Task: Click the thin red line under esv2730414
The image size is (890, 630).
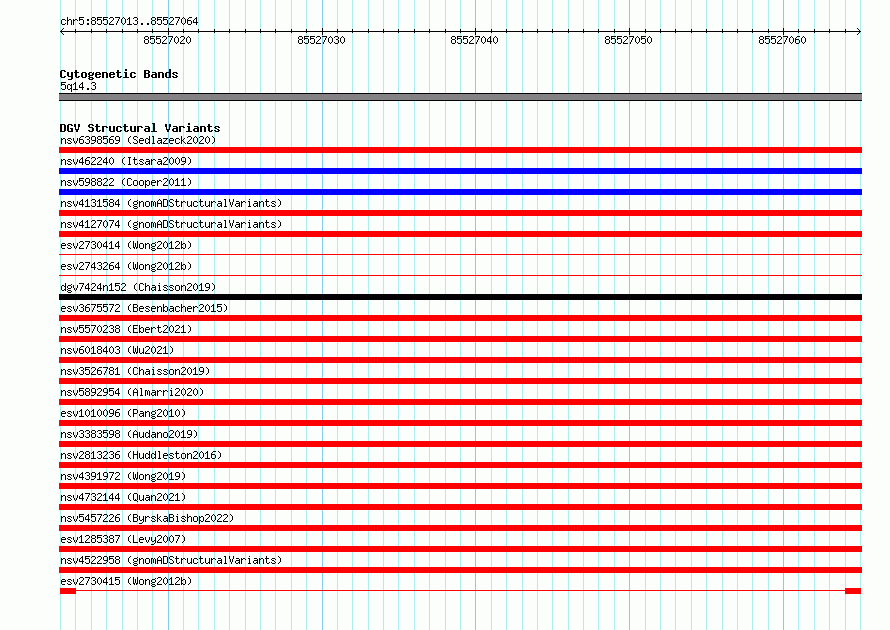Action: tap(460, 255)
